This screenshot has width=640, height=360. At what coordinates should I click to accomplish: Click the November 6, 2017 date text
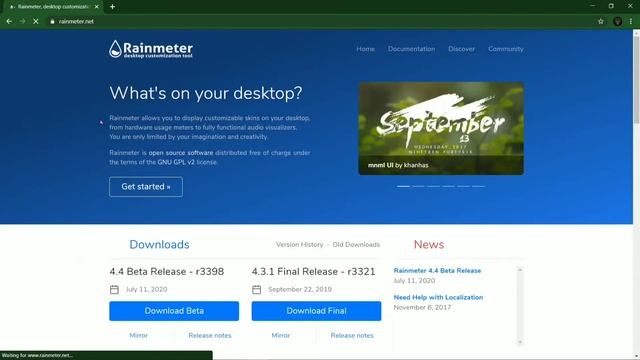[x=422, y=307]
